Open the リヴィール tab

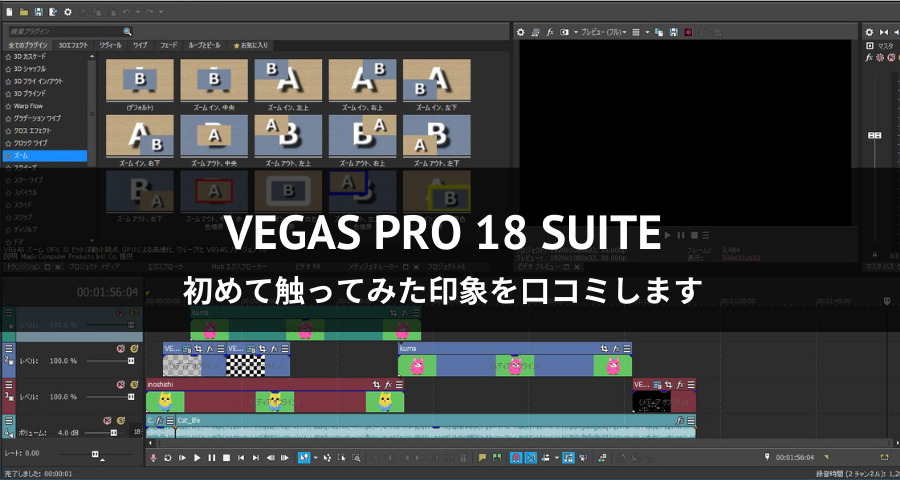110,45
